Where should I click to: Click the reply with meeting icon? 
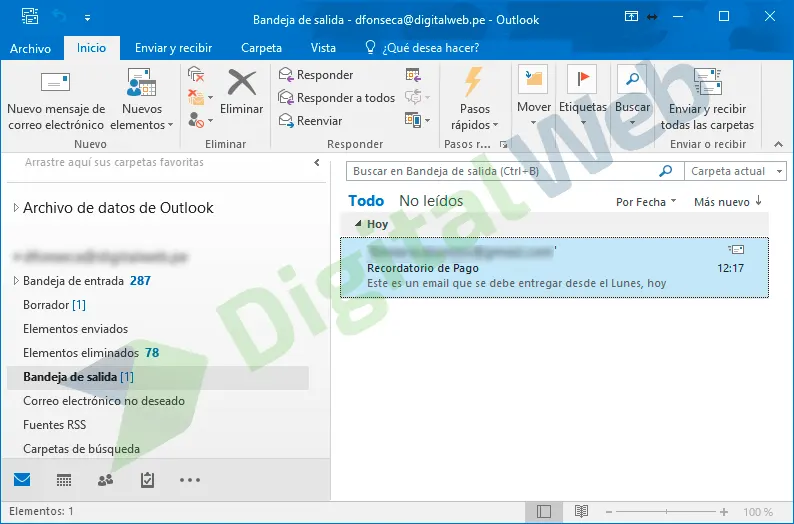click(413, 75)
